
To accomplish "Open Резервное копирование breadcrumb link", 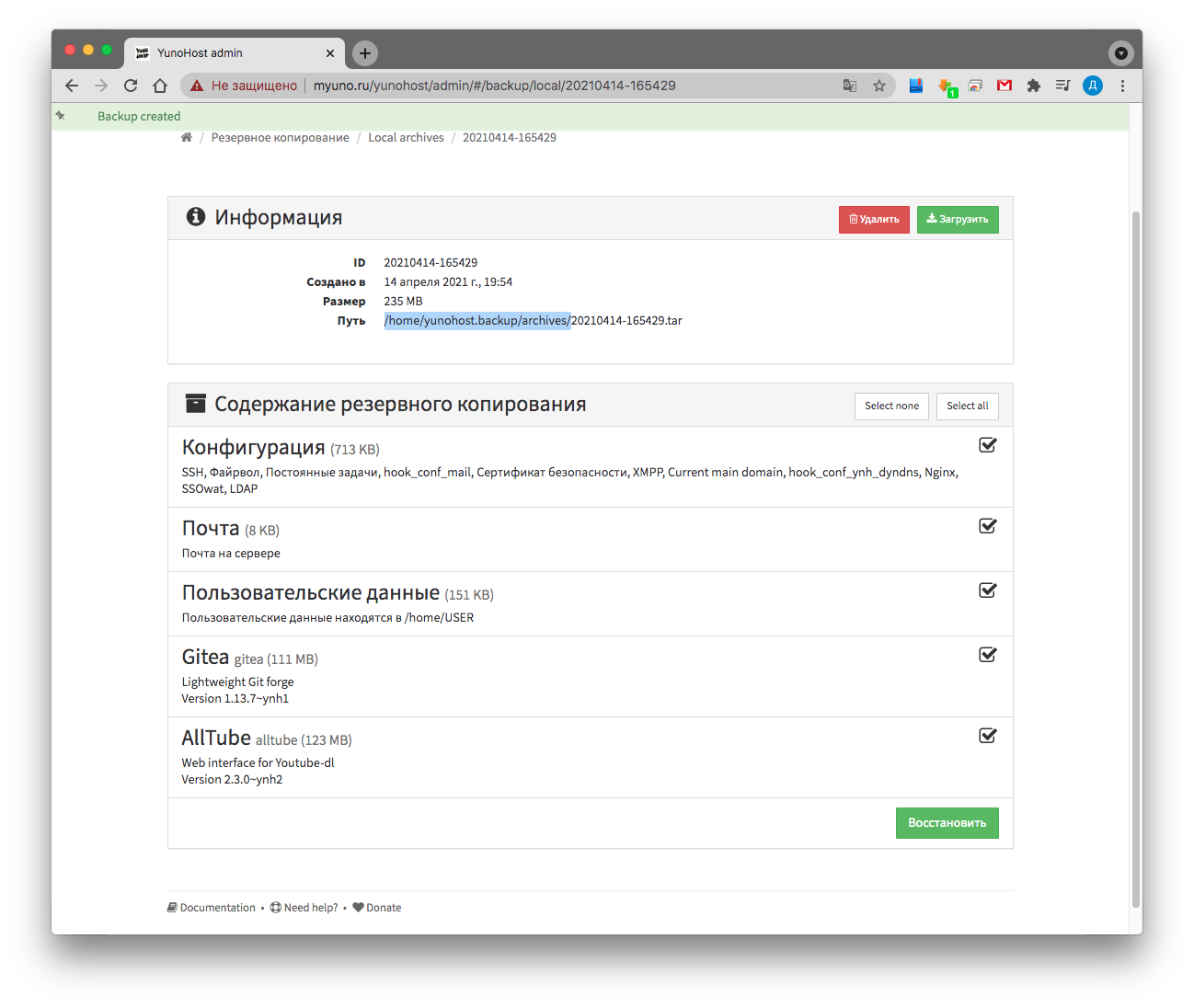I will 280,138.
